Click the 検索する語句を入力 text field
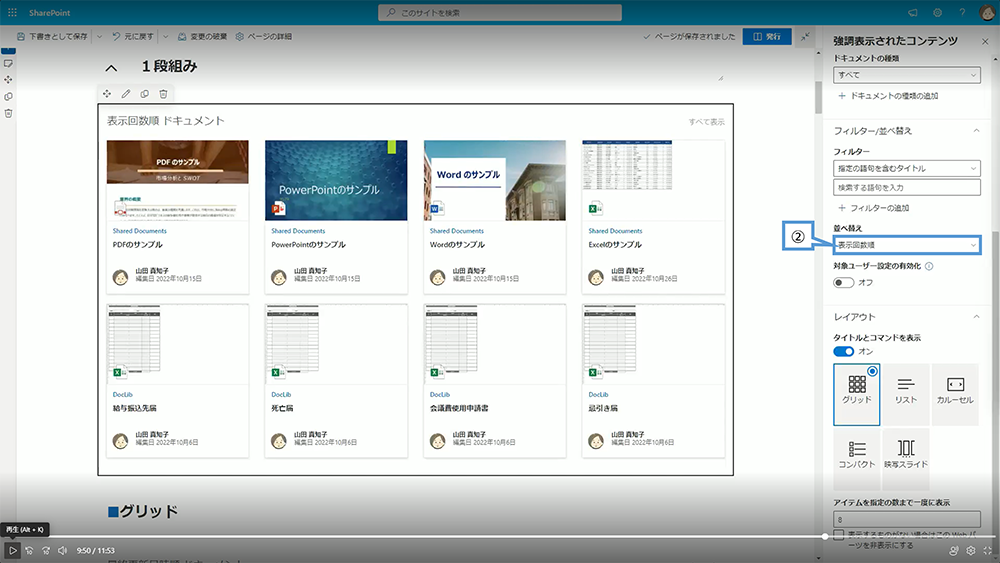The width and height of the screenshot is (1000, 563). 906,187
